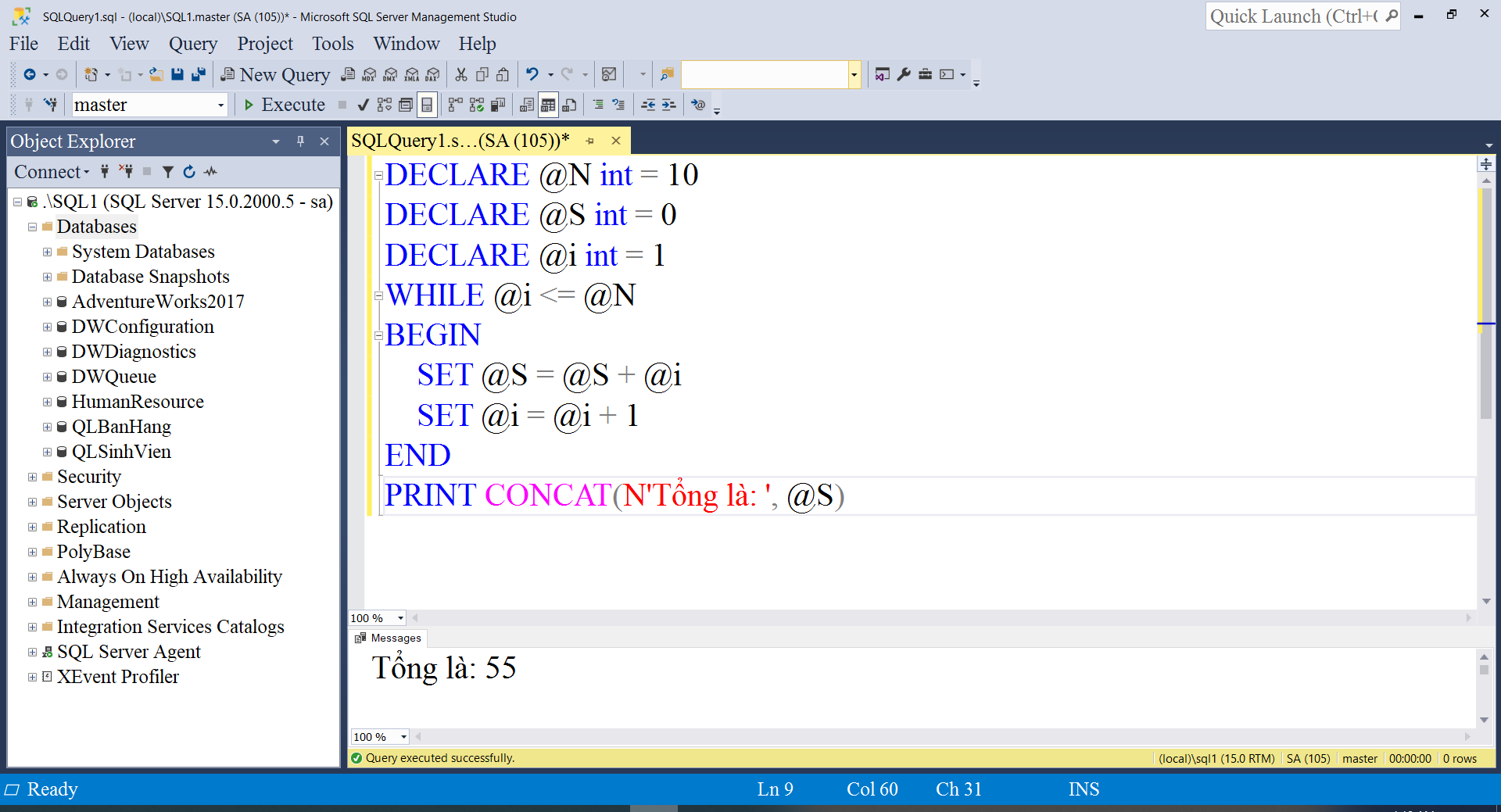
Task: Open the Activity Monitor icon in Object Explorer
Action: [x=210, y=172]
